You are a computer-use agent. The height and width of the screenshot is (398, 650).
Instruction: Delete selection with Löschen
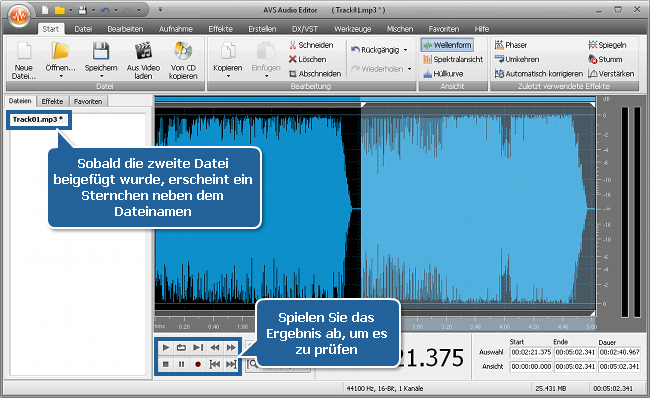coord(308,59)
